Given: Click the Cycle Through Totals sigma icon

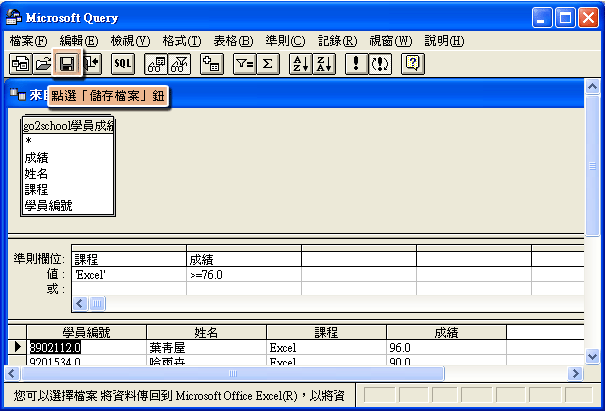Looking at the screenshot, I should tap(267, 64).
